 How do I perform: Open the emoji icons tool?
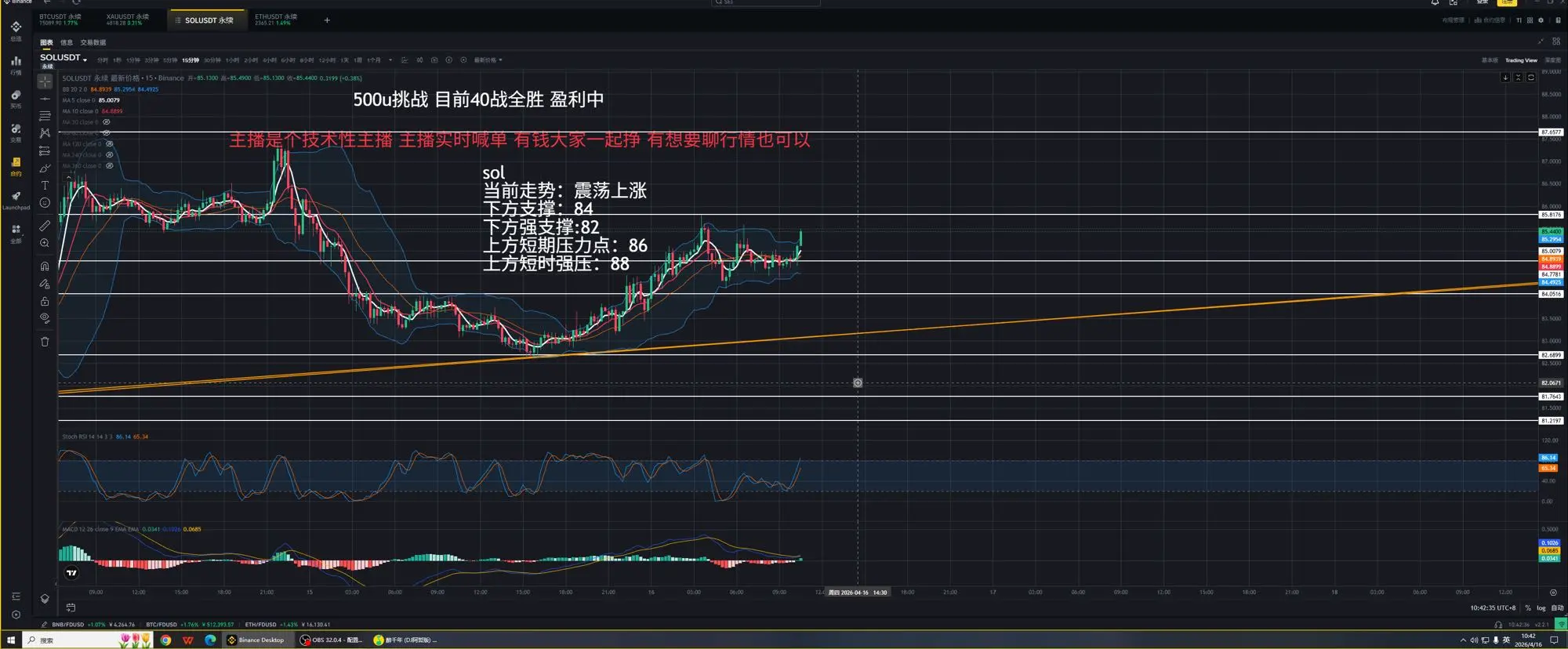coord(45,203)
